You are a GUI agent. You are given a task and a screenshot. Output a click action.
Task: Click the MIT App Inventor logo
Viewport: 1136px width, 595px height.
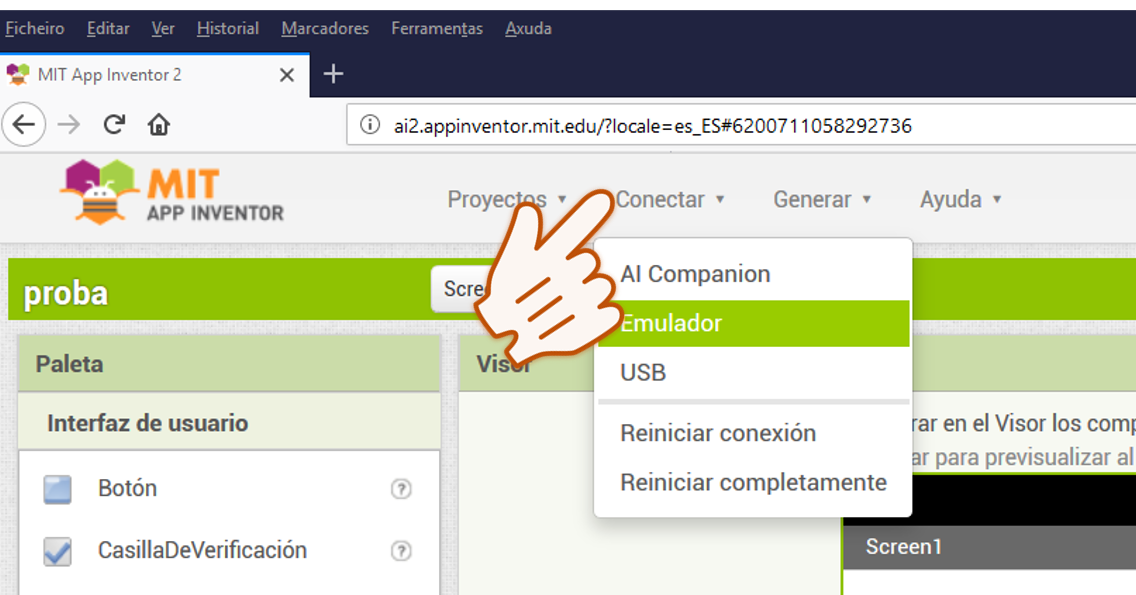(x=172, y=192)
